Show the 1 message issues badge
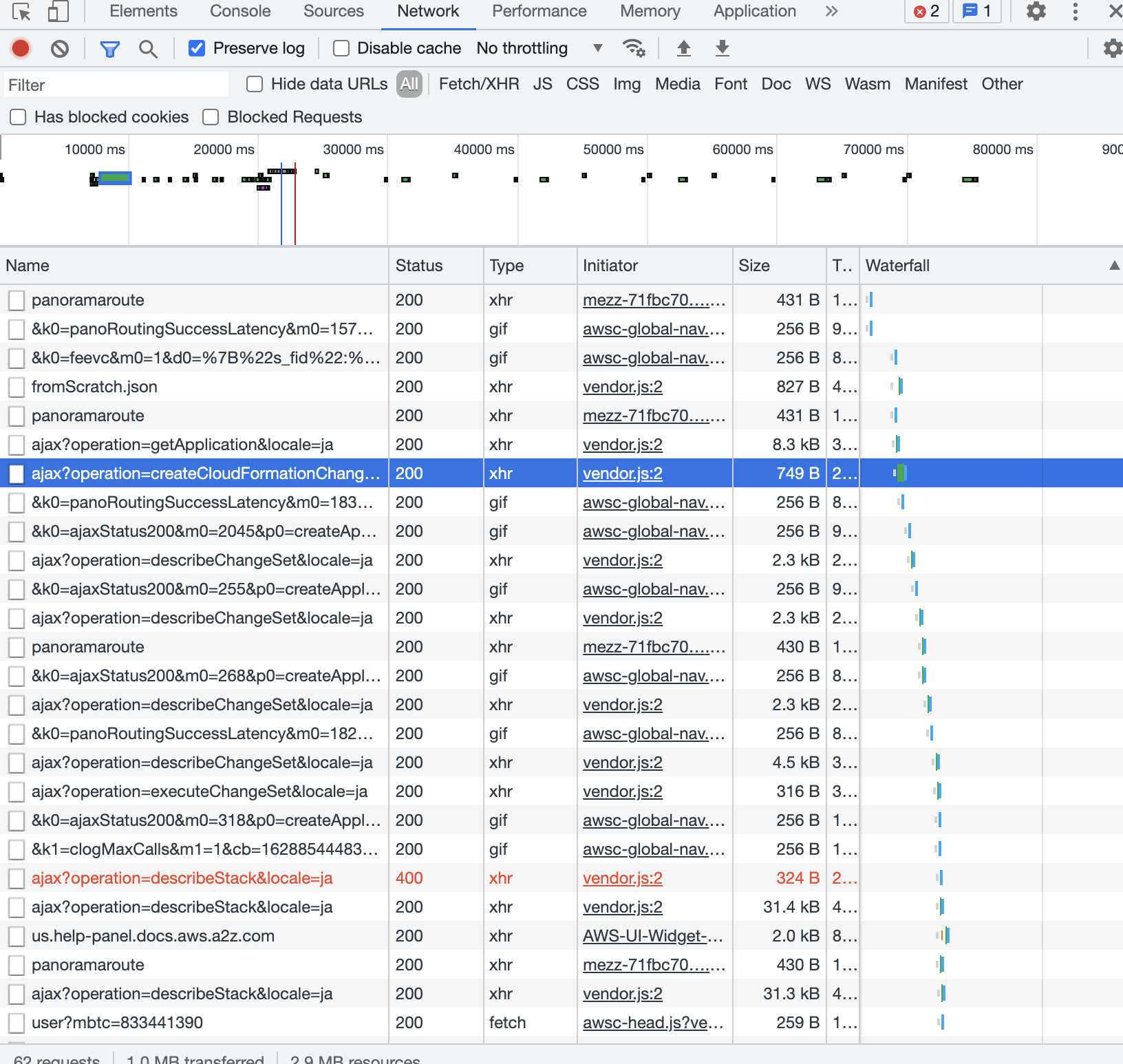This screenshot has height=1064, width=1123. (x=977, y=11)
